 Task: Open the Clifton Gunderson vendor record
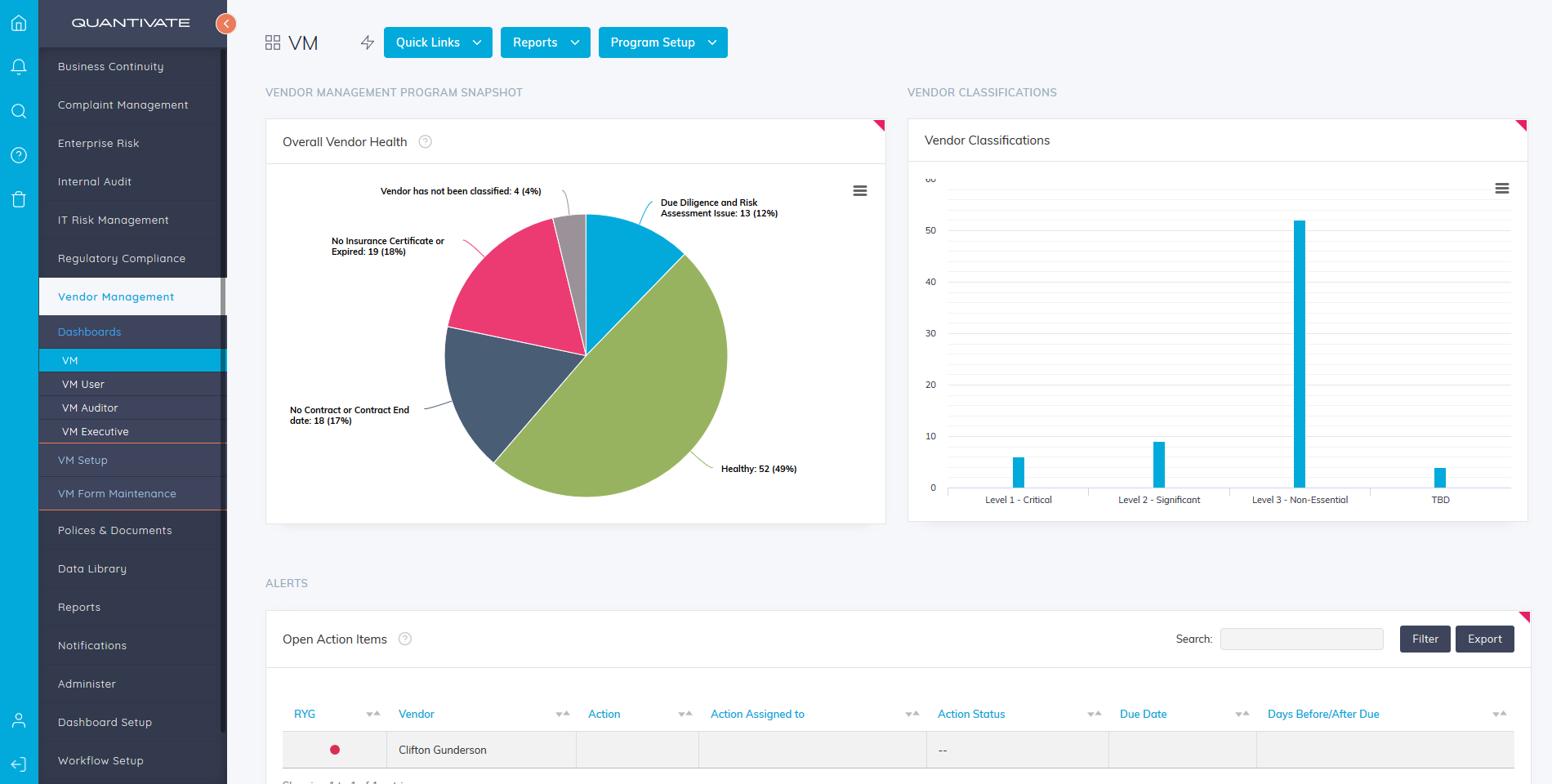pos(442,750)
